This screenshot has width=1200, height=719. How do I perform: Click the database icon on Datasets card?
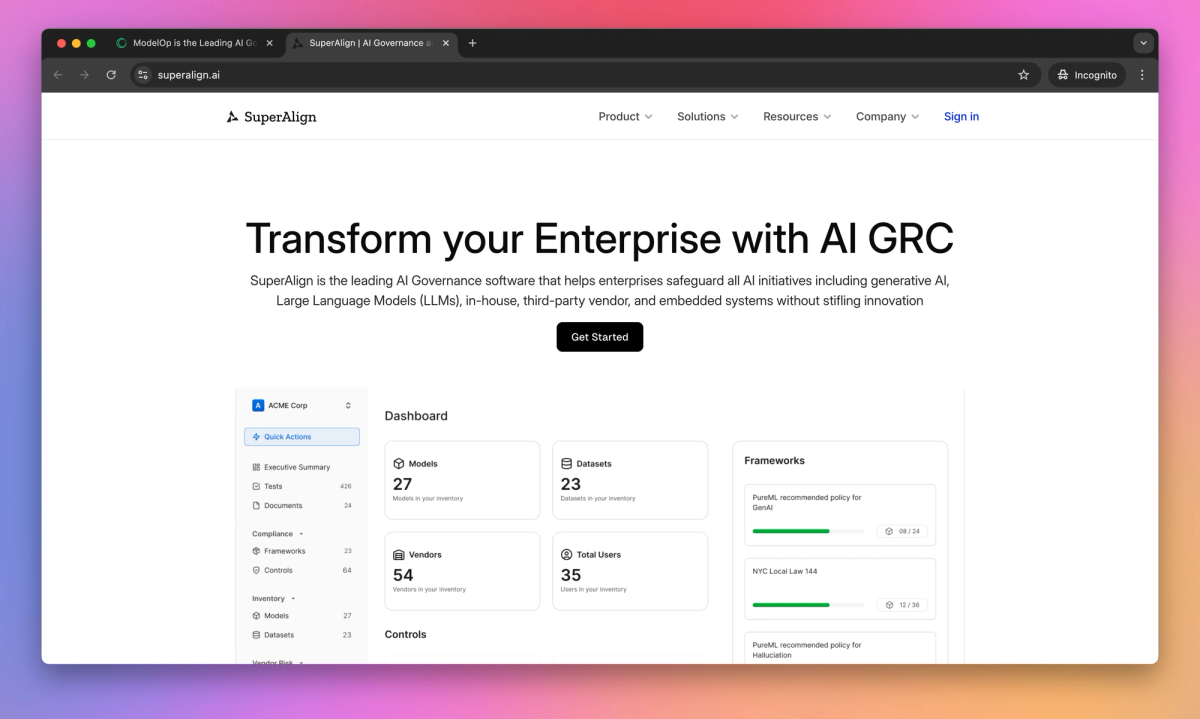click(567, 464)
